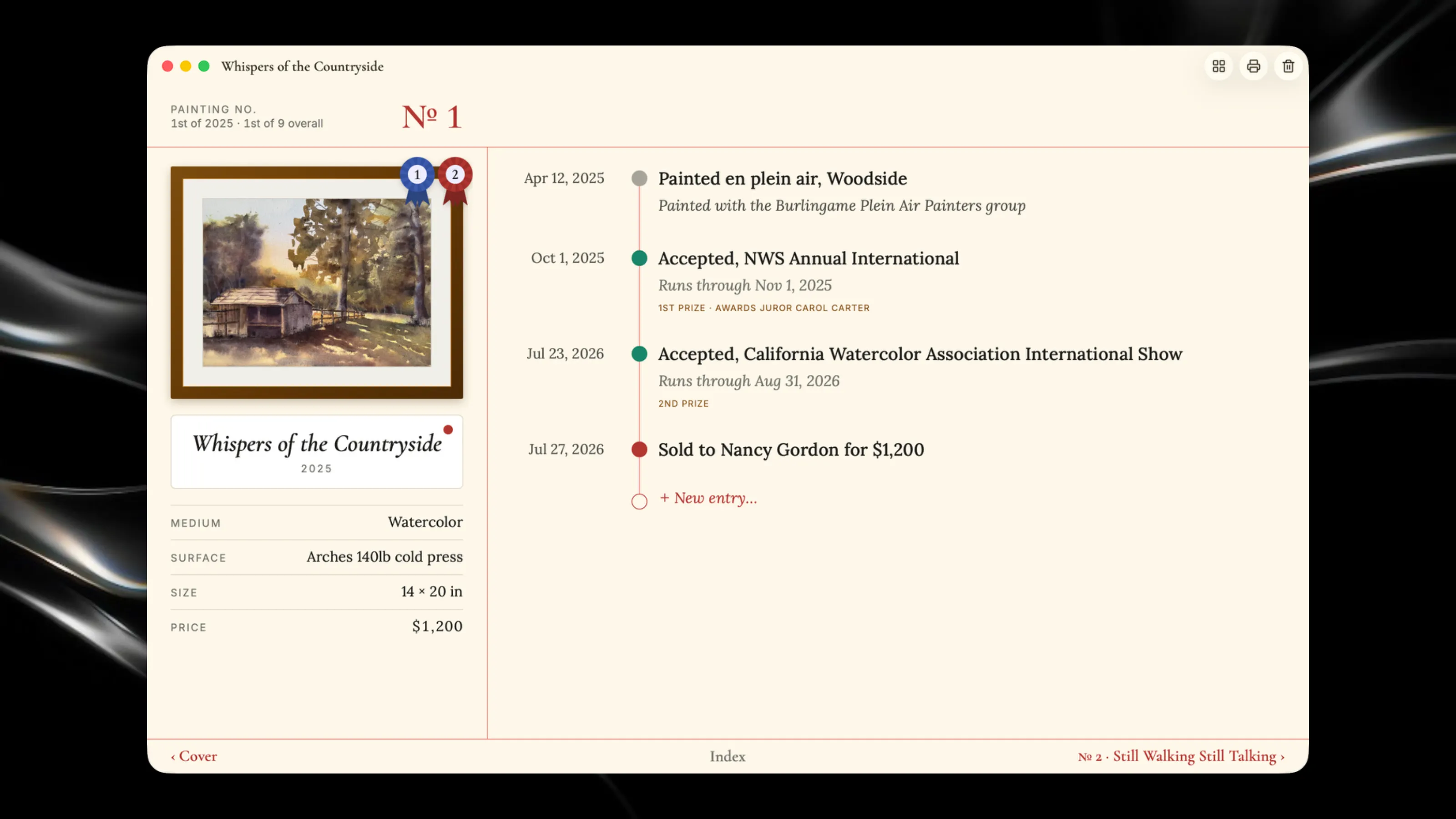1456x819 pixels.
Task: Open the framed painting thumbnail
Action: [317, 282]
